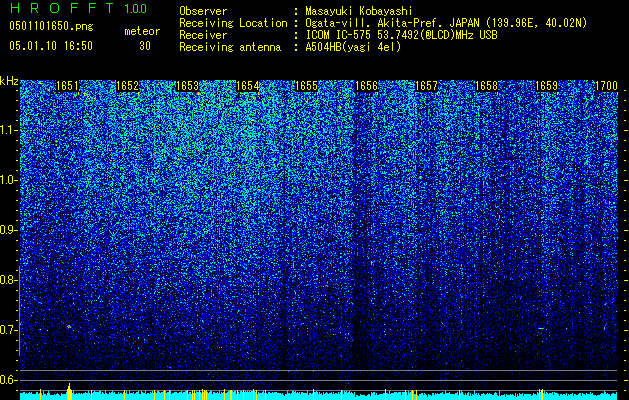The width and height of the screenshot is (629, 400).
Task: Click the 1655 time marker
Action: click(x=306, y=86)
